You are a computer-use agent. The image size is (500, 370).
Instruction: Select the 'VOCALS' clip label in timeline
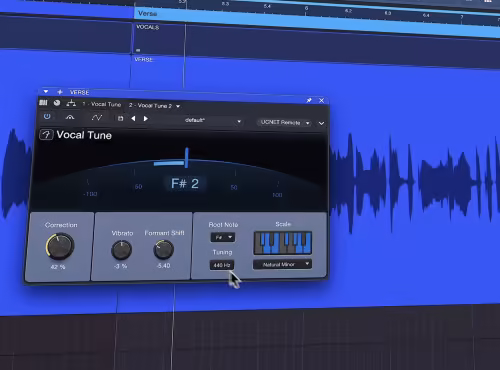(x=148, y=27)
